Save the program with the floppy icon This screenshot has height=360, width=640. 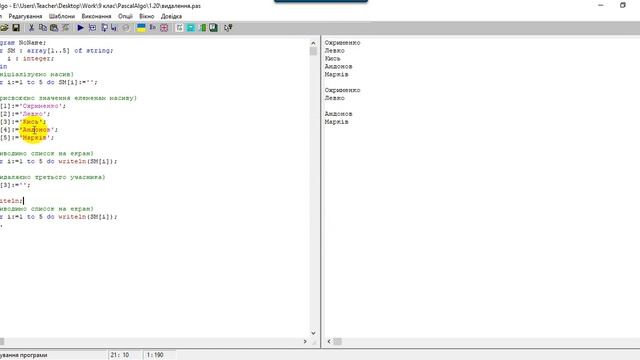tap(16, 28)
